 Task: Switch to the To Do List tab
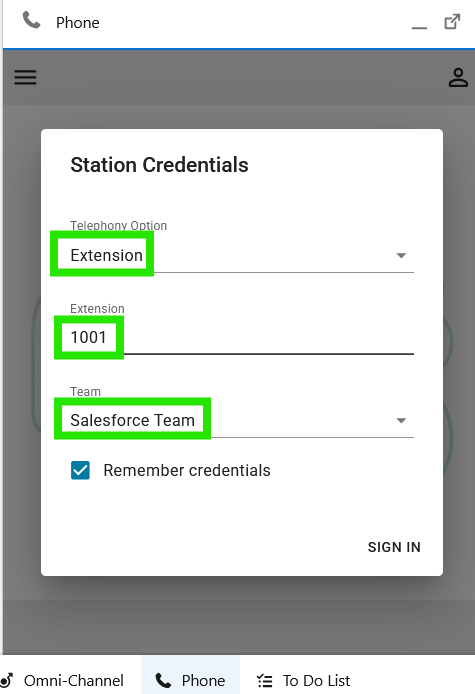[304, 680]
